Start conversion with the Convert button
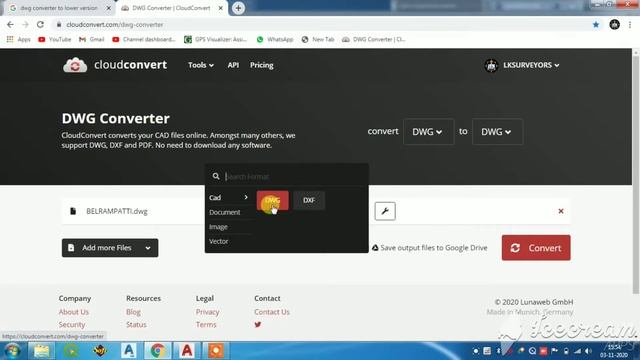 click(536, 248)
